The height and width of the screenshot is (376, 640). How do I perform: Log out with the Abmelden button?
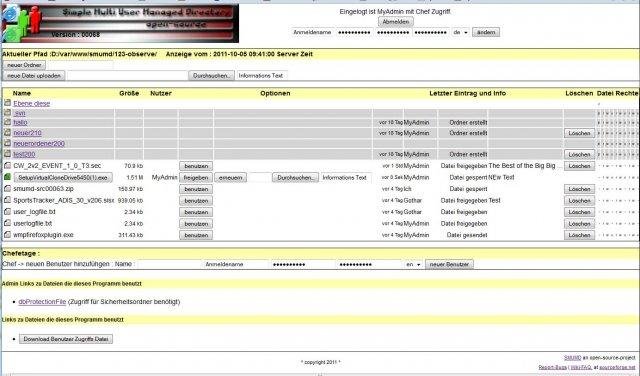coord(396,22)
